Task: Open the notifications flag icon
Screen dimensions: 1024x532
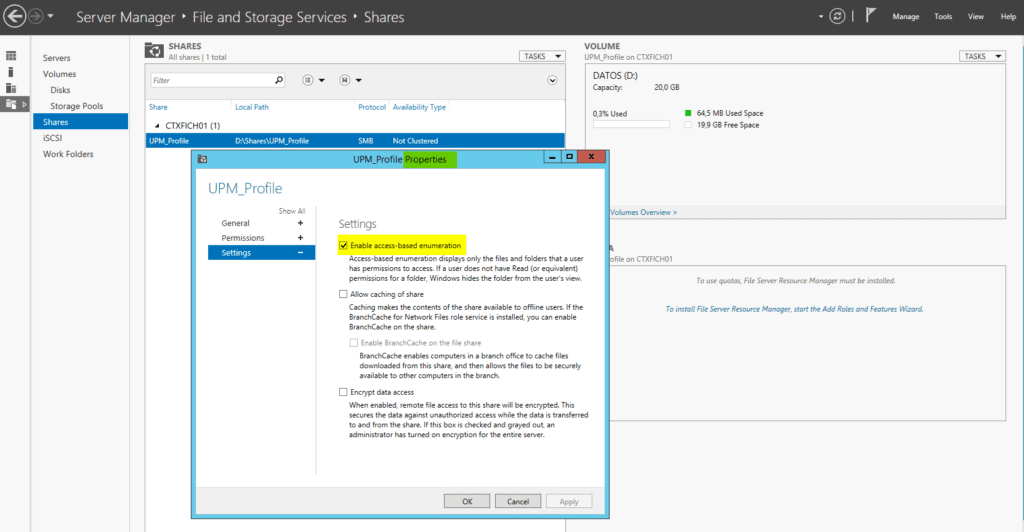Action: click(871, 15)
